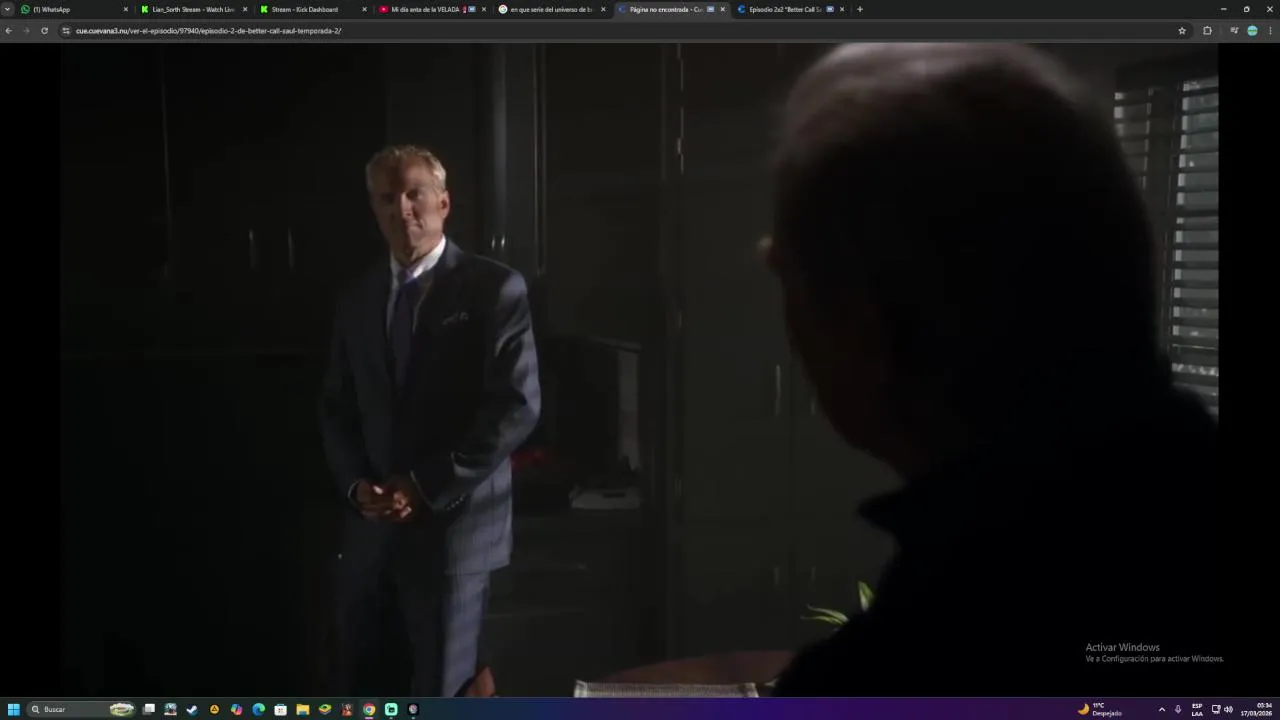Open the green Kick app in taskbar
Screen dimensions: 1280x720
(x=391, y=709)
